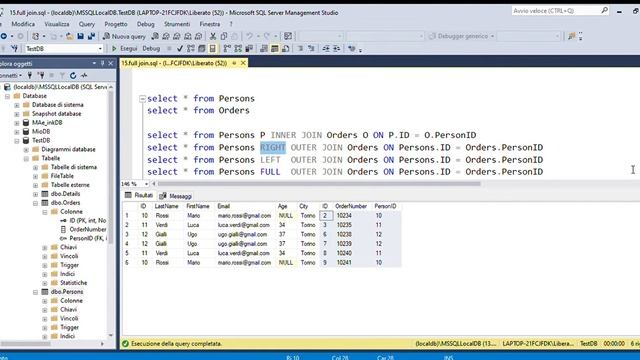
Task: Click the cell with OrderNumber 10234
Action: coord(352,216)
